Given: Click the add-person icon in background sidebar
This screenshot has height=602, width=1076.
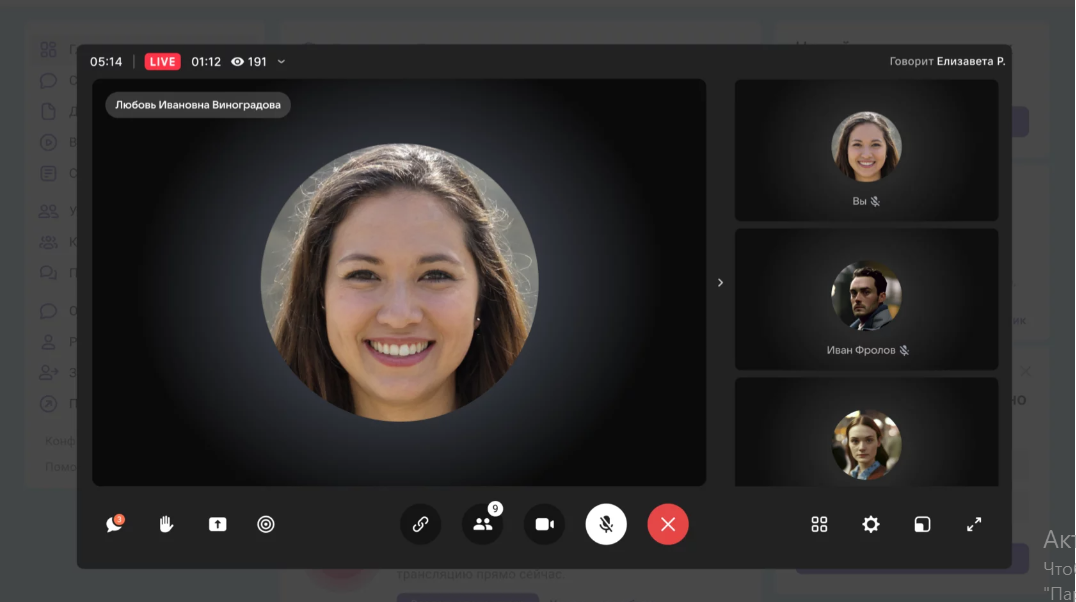Looking at the screenshot, I should (x=48, y=373).
